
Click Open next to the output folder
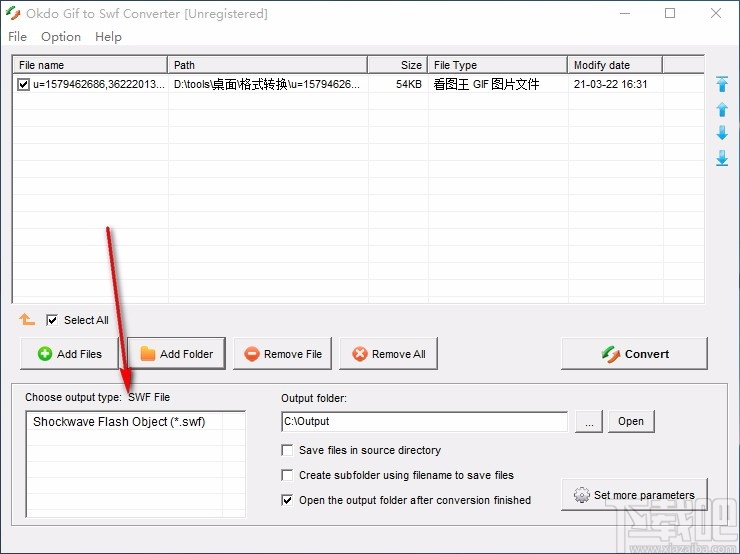pyautogui.click(x=631, y=421)
